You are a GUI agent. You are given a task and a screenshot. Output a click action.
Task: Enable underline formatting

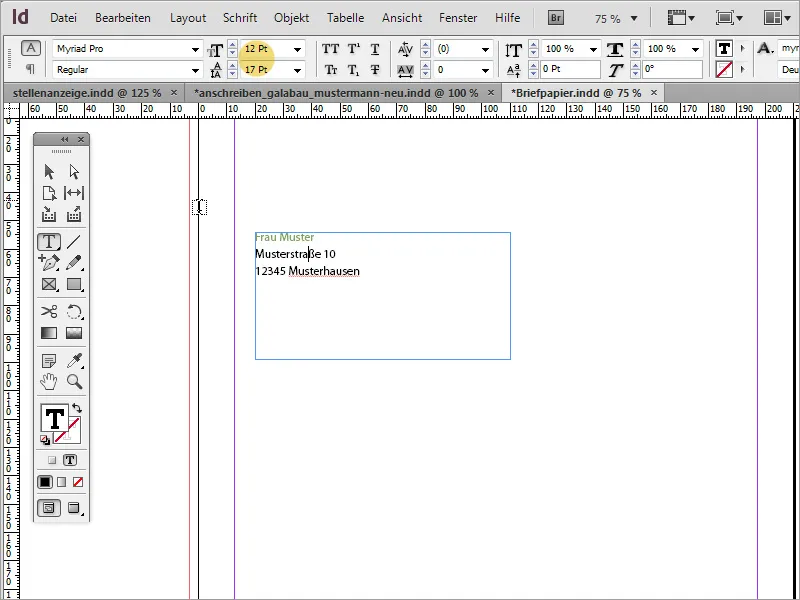[x=374, y=48]
